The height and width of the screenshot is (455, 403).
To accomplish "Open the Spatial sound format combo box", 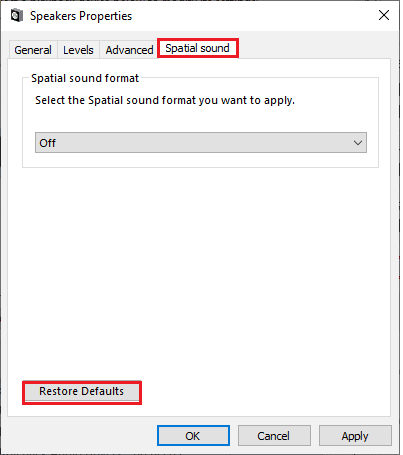I will click(201, 143).
